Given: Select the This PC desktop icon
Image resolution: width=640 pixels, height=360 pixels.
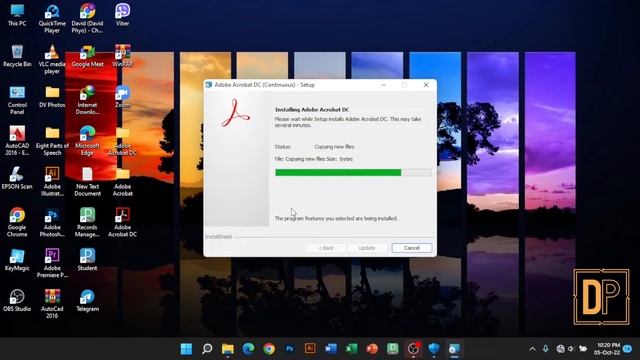Looking at the screenshot, I should [17, 16].
